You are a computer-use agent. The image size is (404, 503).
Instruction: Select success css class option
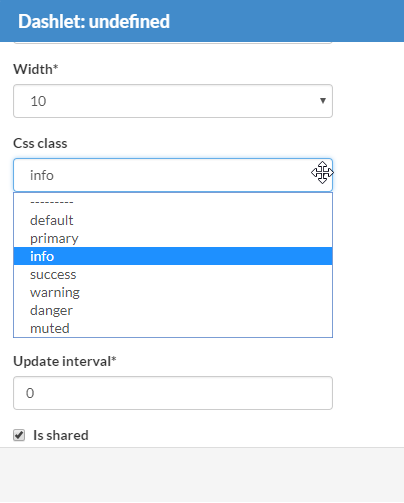click(173, 274)
